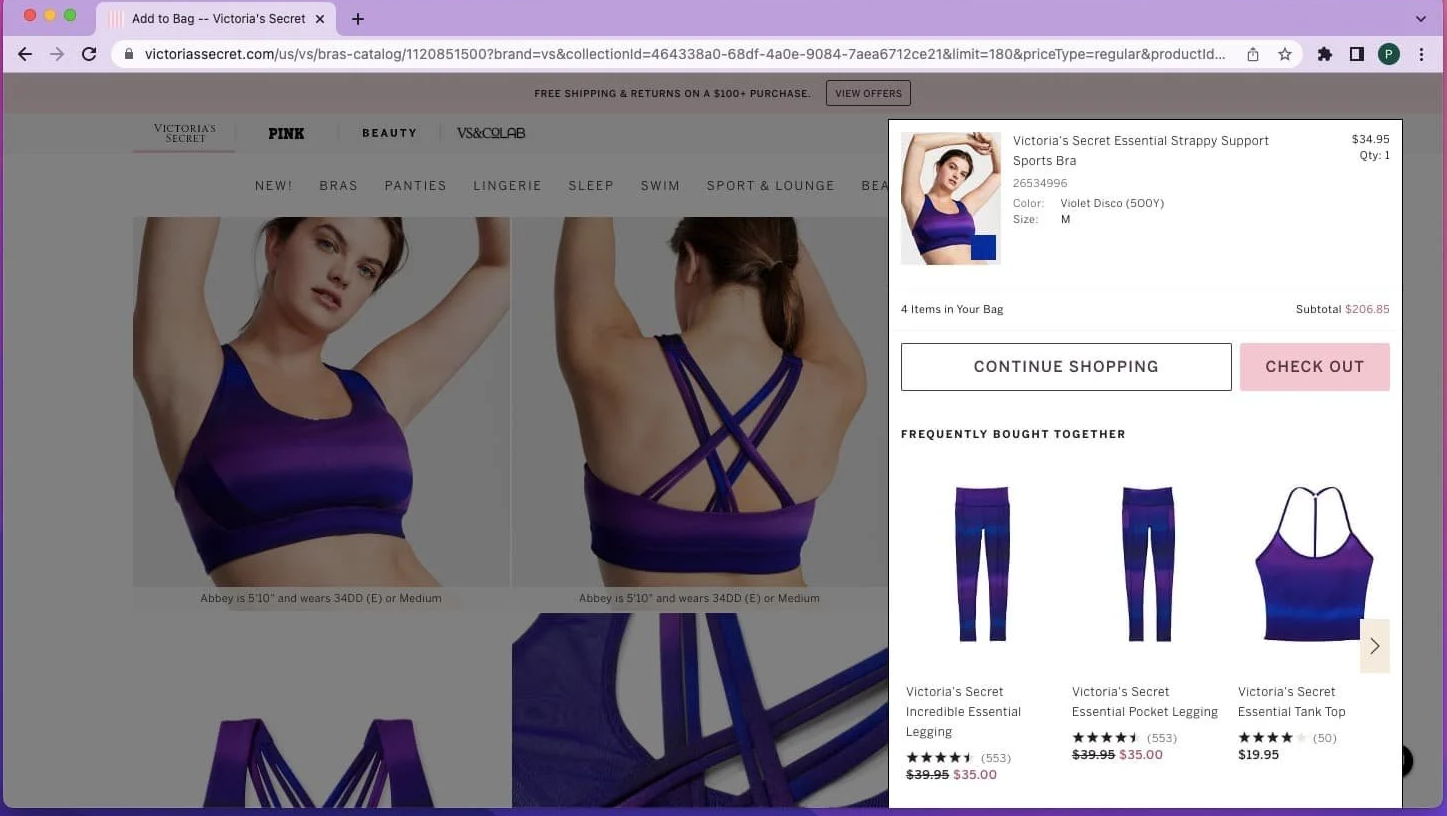The image size is (1447, 816).
Task: Click the sports bra thumbnail in bag
Action: pyautogui.click(x=950, y=198)
